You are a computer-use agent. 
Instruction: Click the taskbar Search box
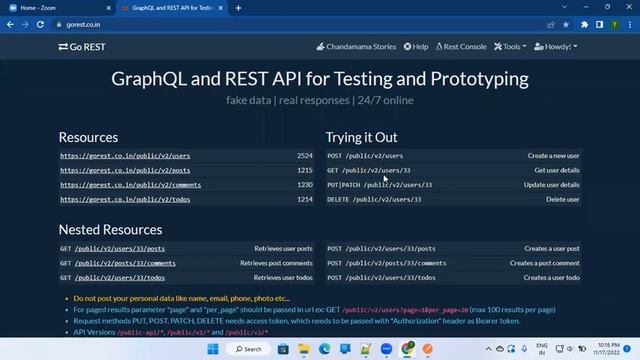point(249,349)
